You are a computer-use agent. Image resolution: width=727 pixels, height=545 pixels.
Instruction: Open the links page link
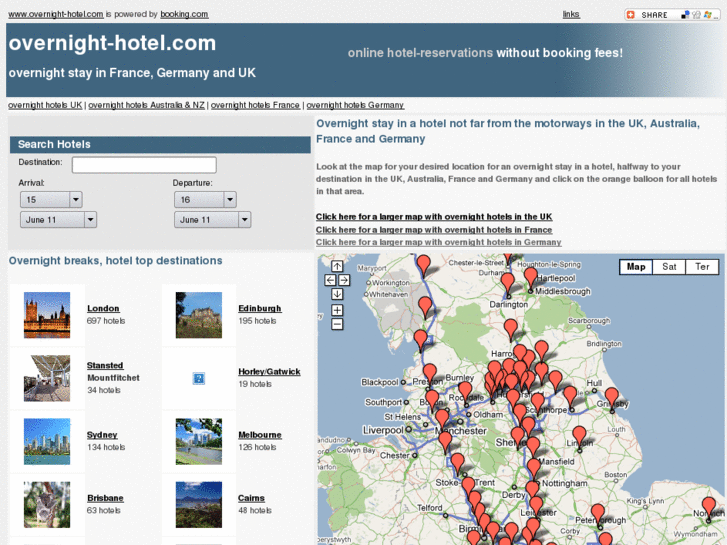[571, 14]
